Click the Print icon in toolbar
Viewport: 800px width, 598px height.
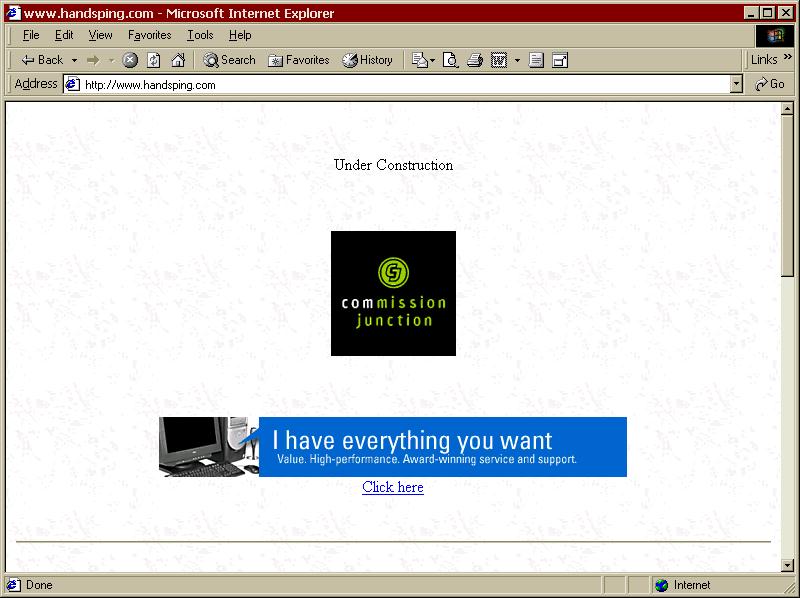pos(476,60)
